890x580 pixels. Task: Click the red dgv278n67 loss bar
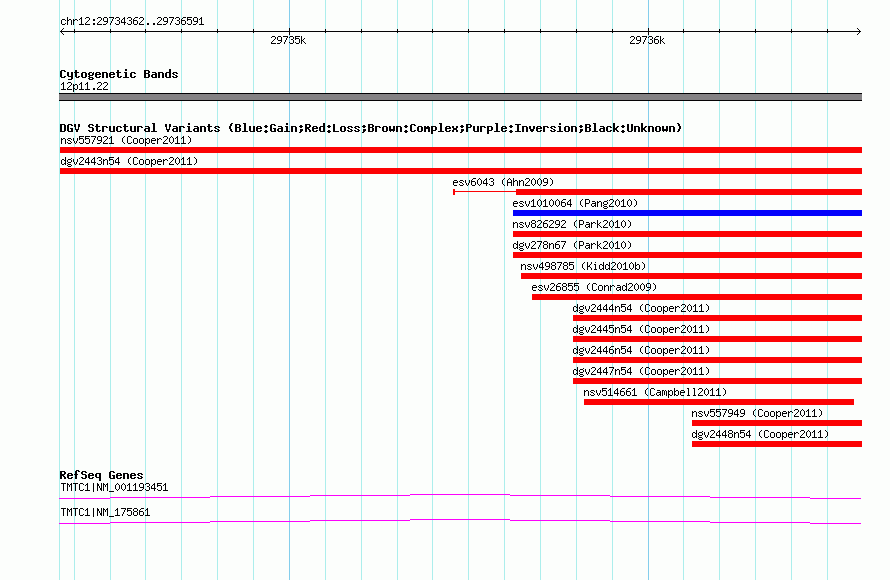[x=687, y=255]
